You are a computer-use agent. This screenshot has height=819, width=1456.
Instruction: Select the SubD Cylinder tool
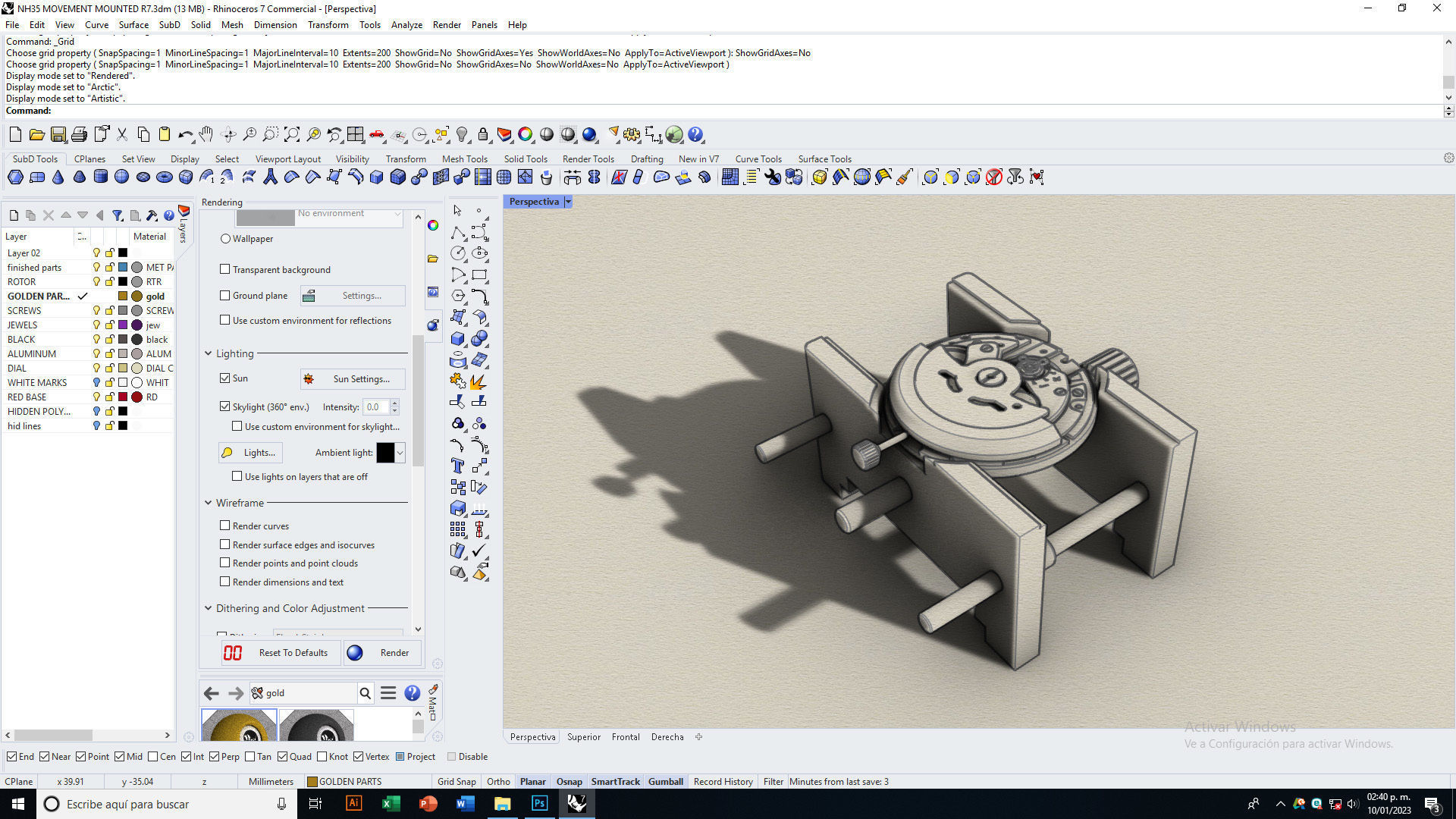point(100,177)
